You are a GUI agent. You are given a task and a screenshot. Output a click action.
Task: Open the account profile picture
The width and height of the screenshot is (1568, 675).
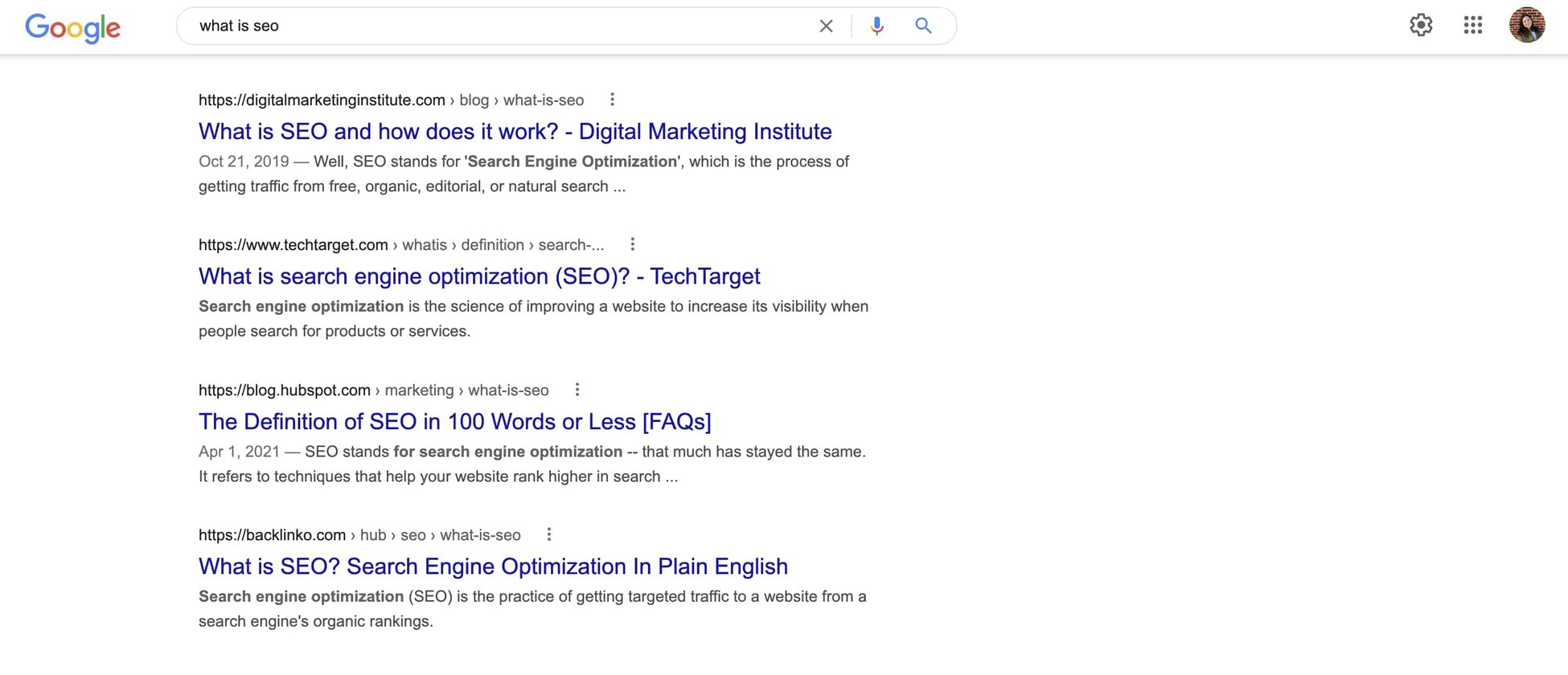(x=1526, y=25)
